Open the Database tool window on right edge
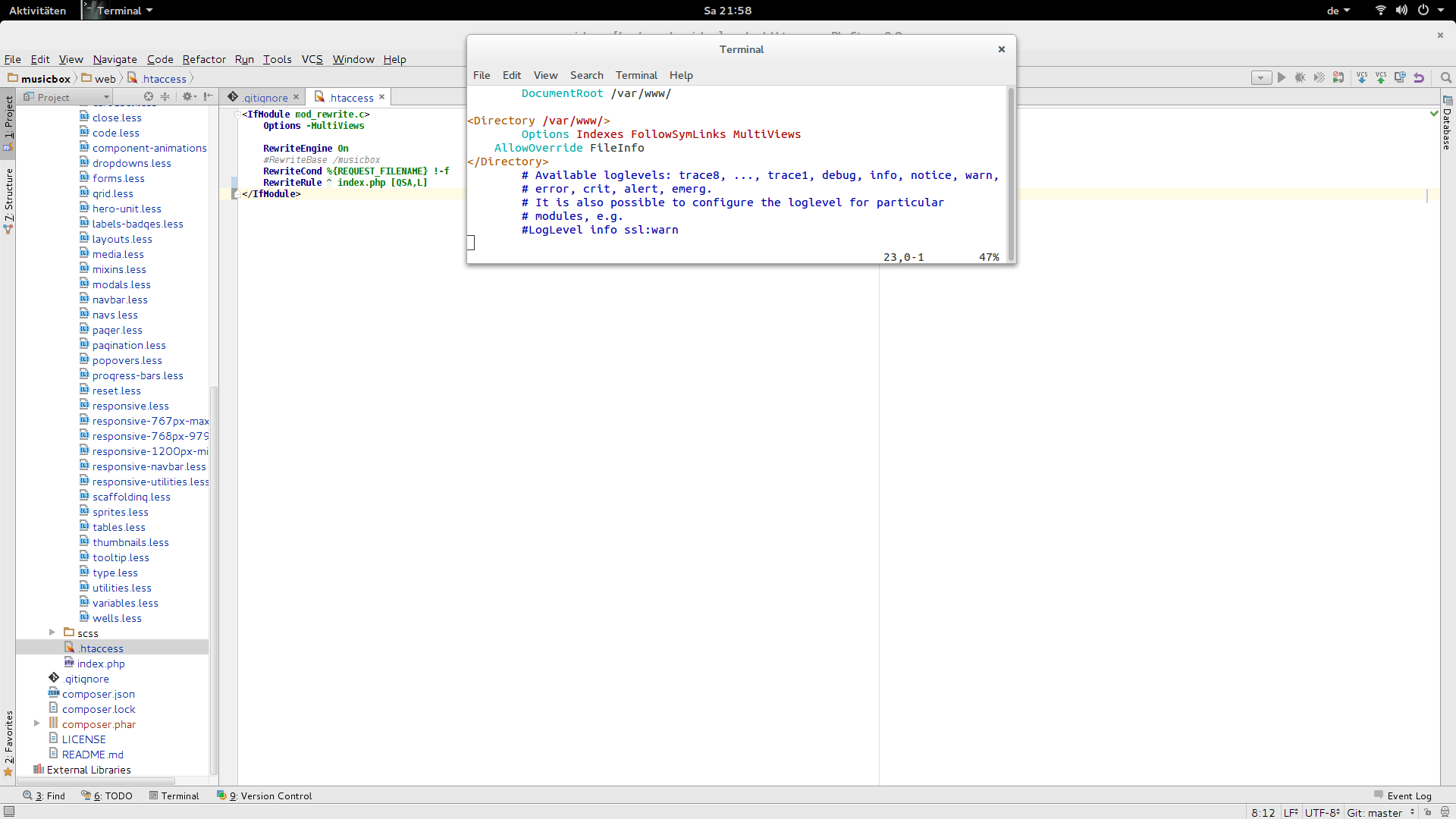This screenshot has width=1456, height=819. pyautogui.click(x=1448, y=123)
